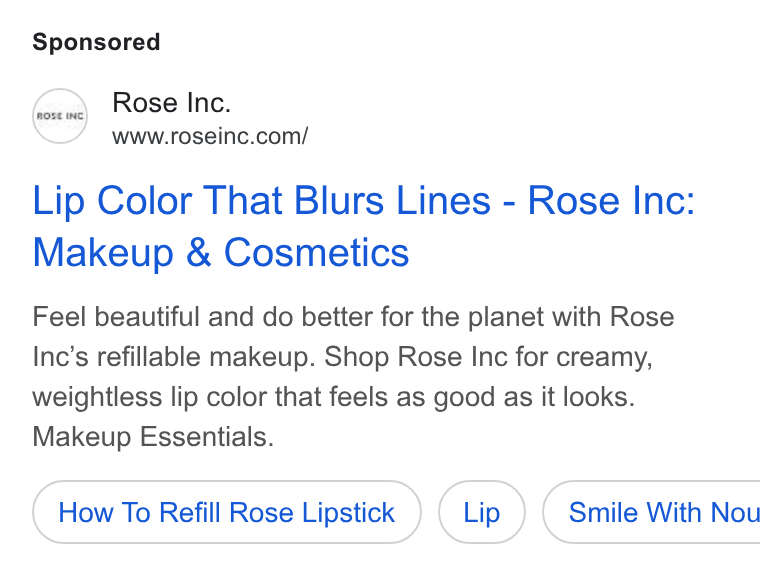Click the Sponsored label

tap(96, 42)
